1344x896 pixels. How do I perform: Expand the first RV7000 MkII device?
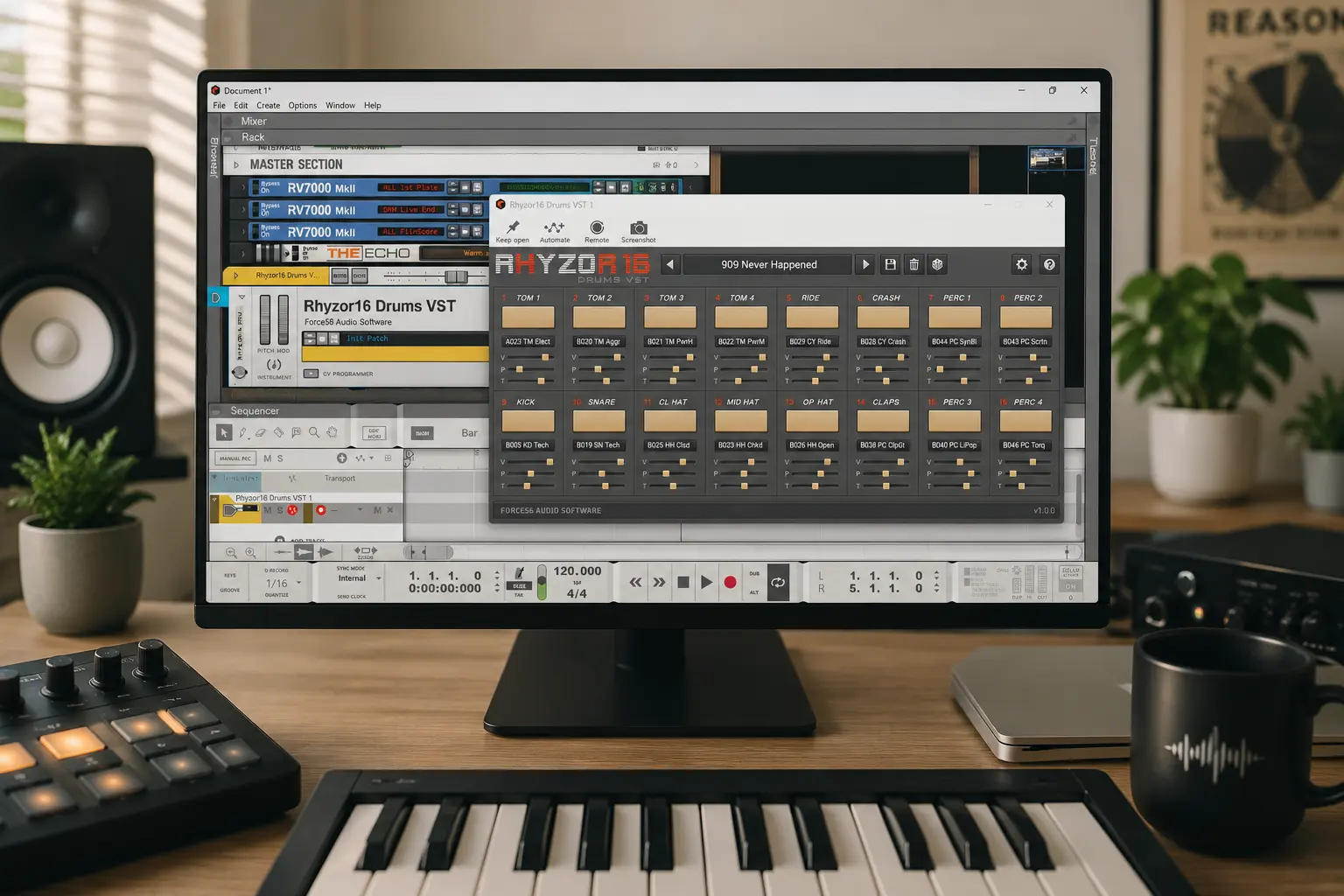[243, 187]
